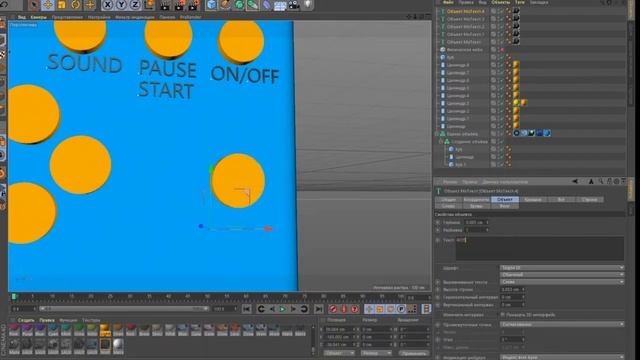Image resolution: width=640 pixels, height=360 pixels.
Task: Toggle Position keyframe recording icon
Action: coord(369,309)
